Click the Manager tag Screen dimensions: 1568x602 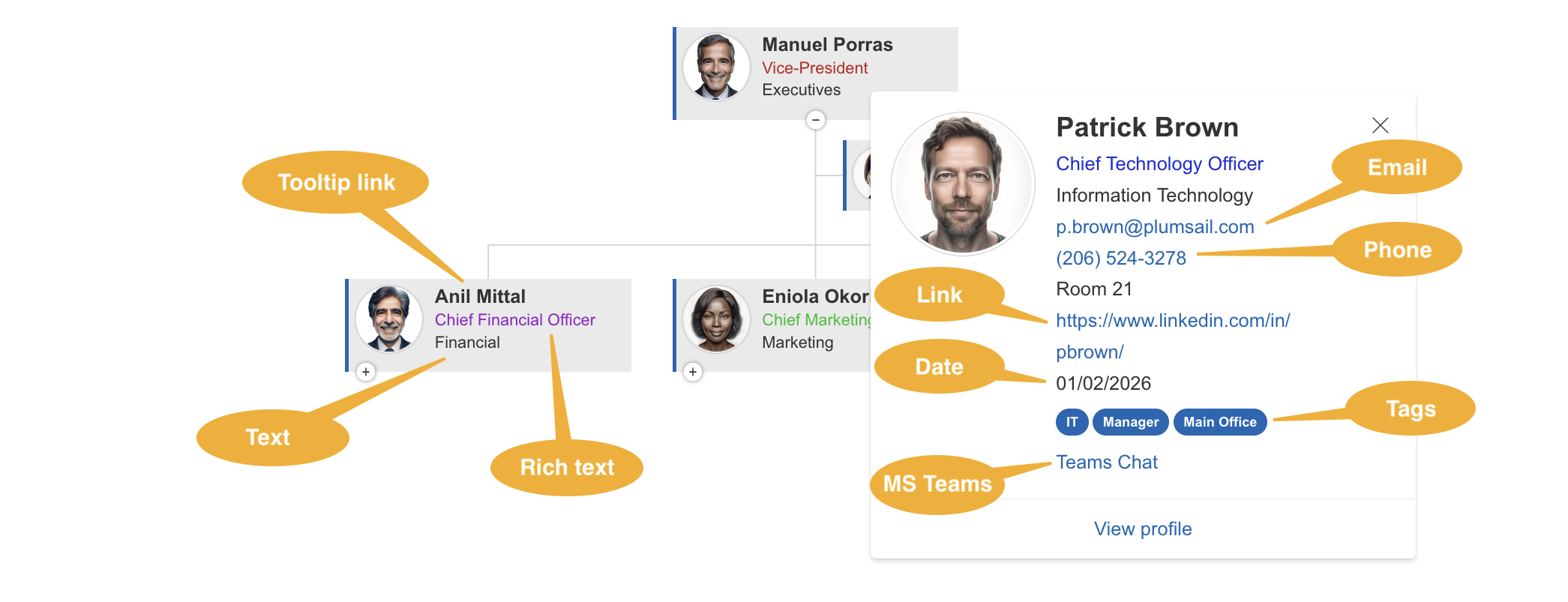point(1130,422)
